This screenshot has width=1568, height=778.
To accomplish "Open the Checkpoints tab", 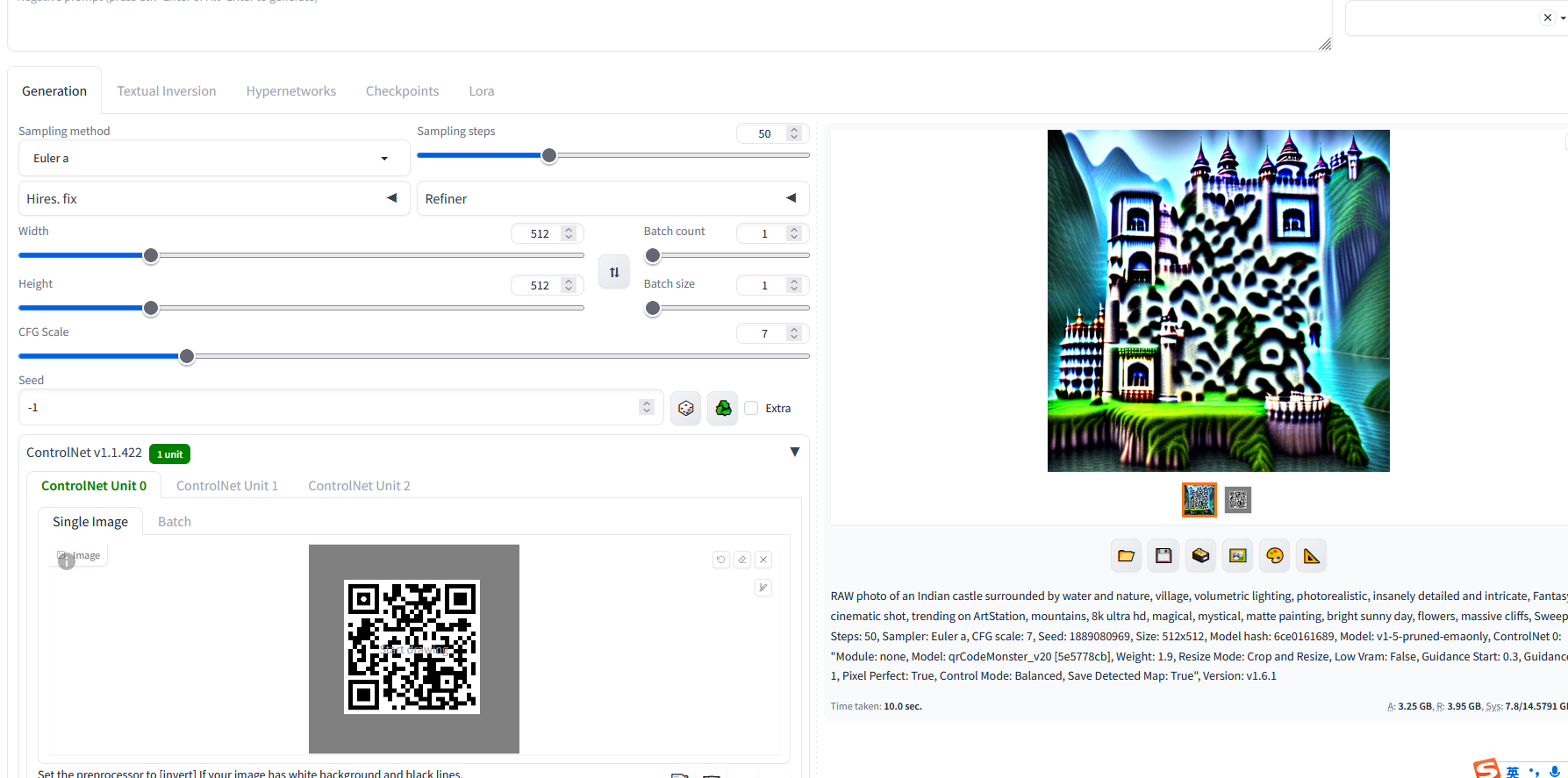I will pyautogui.click(x=402, y=91).
